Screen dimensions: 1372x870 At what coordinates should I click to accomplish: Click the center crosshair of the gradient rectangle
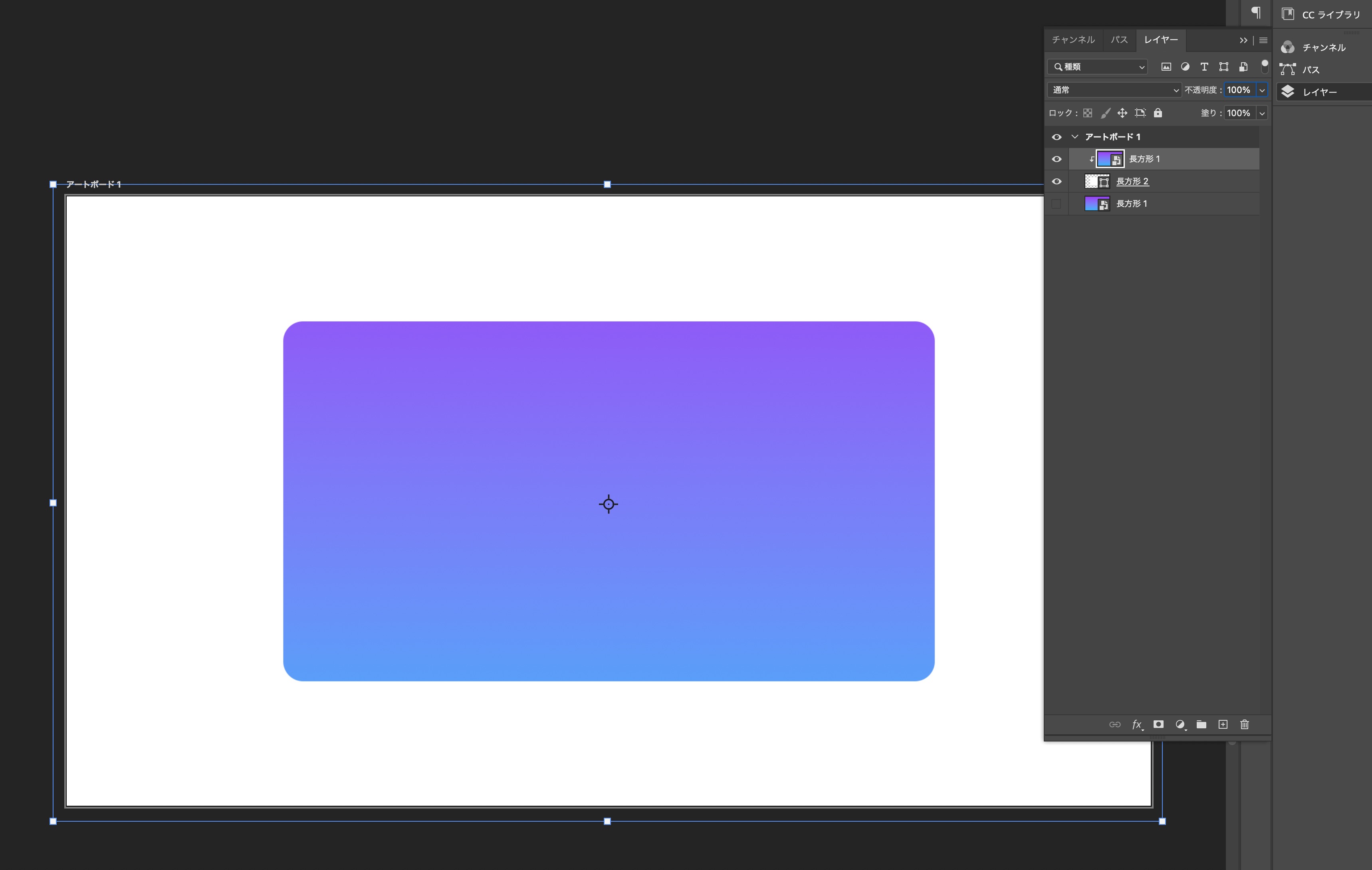[609, 504]
